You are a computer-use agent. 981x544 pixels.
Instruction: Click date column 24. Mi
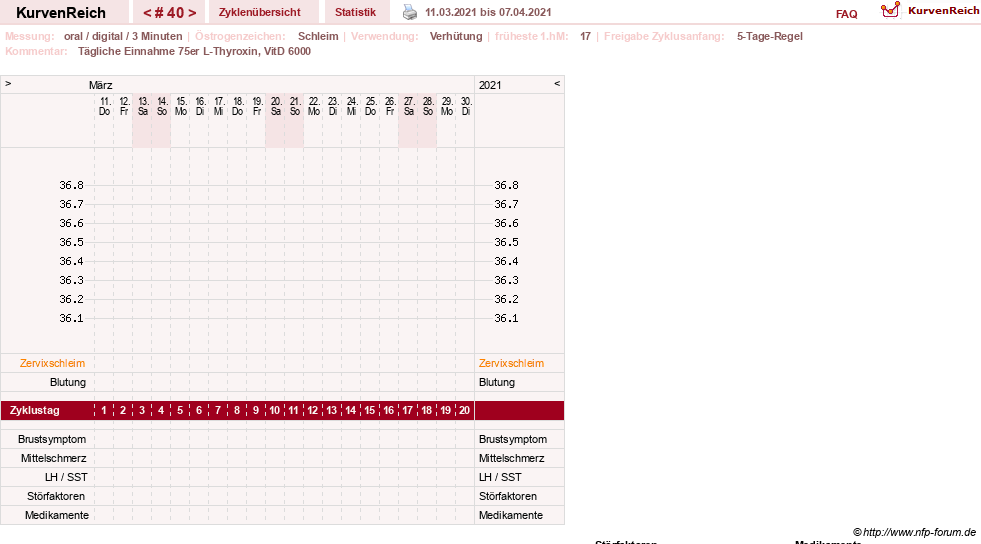click(352, 106)
